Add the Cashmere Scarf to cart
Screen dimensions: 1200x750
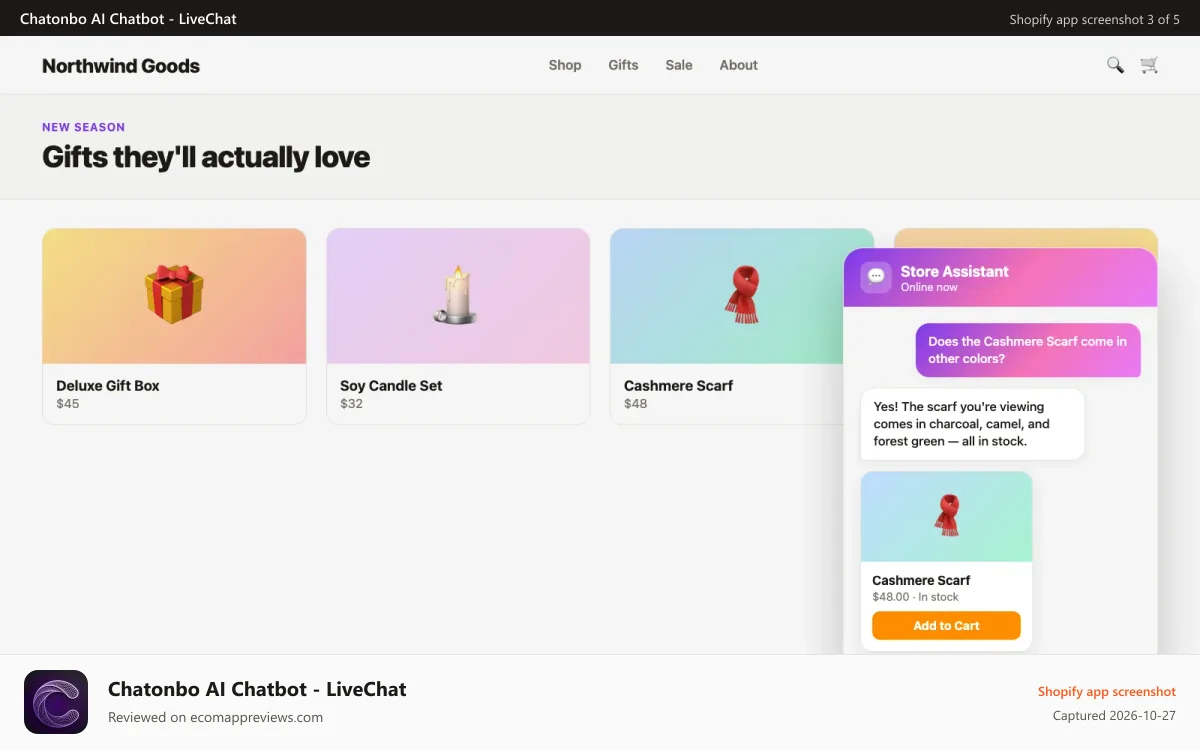(946, 626)
